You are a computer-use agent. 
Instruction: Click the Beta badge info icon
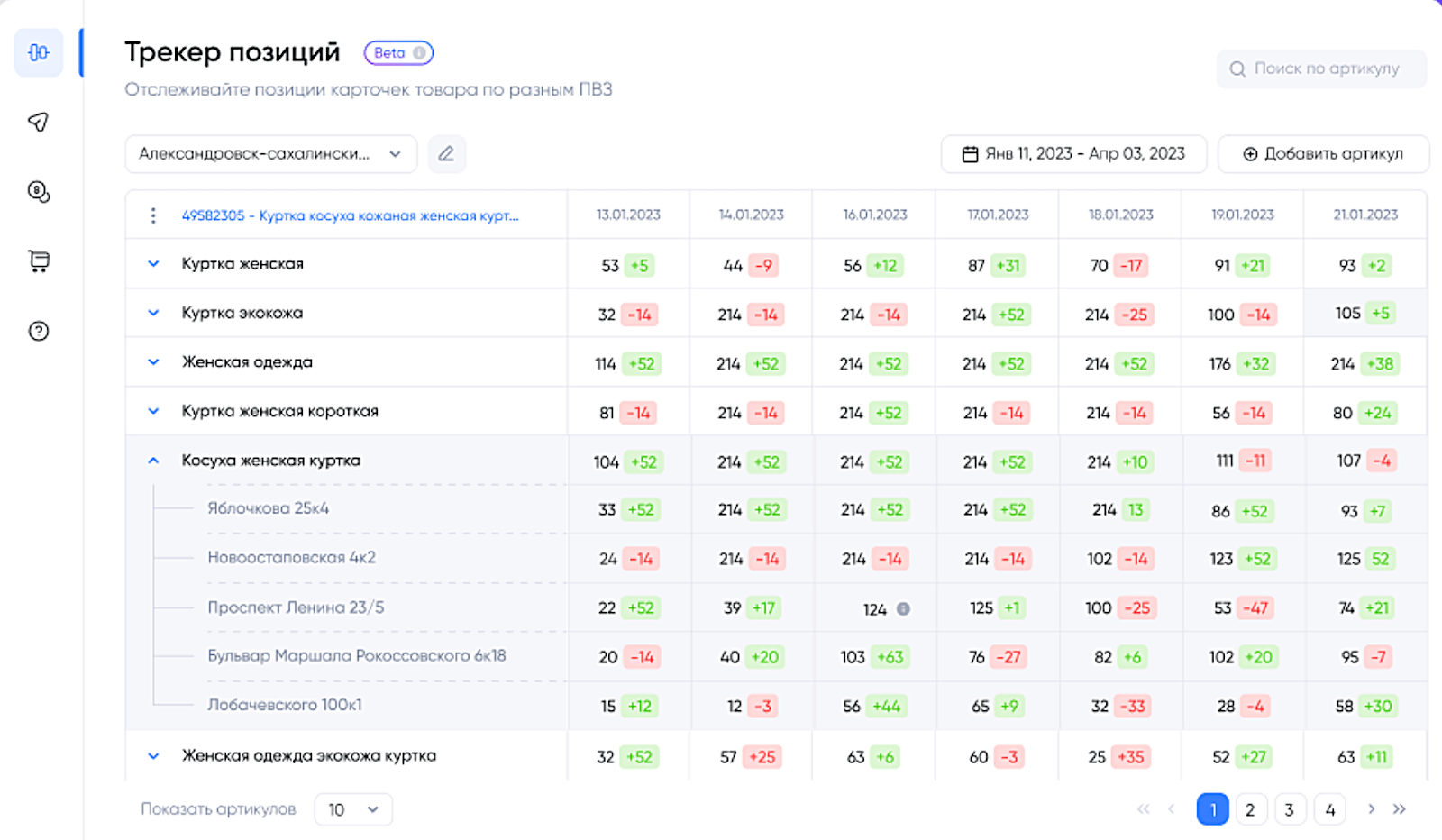point(419,53)
